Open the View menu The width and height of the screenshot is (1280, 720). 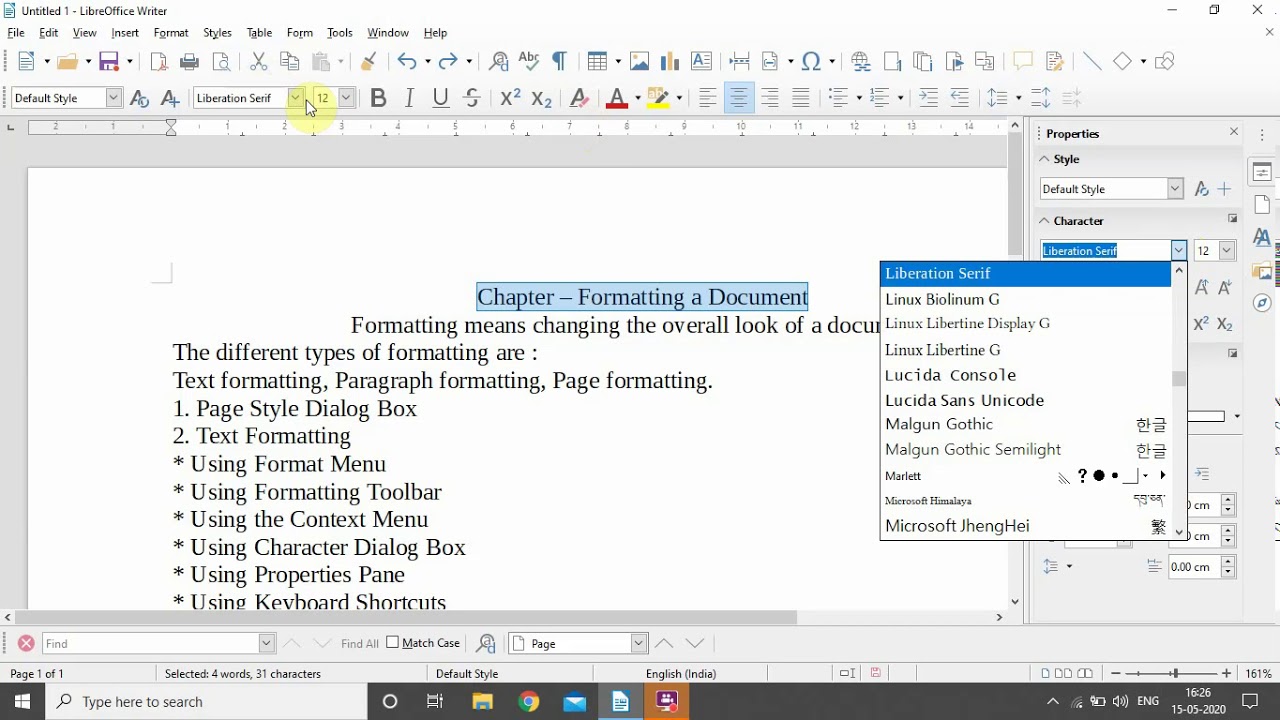pos(85,33)
